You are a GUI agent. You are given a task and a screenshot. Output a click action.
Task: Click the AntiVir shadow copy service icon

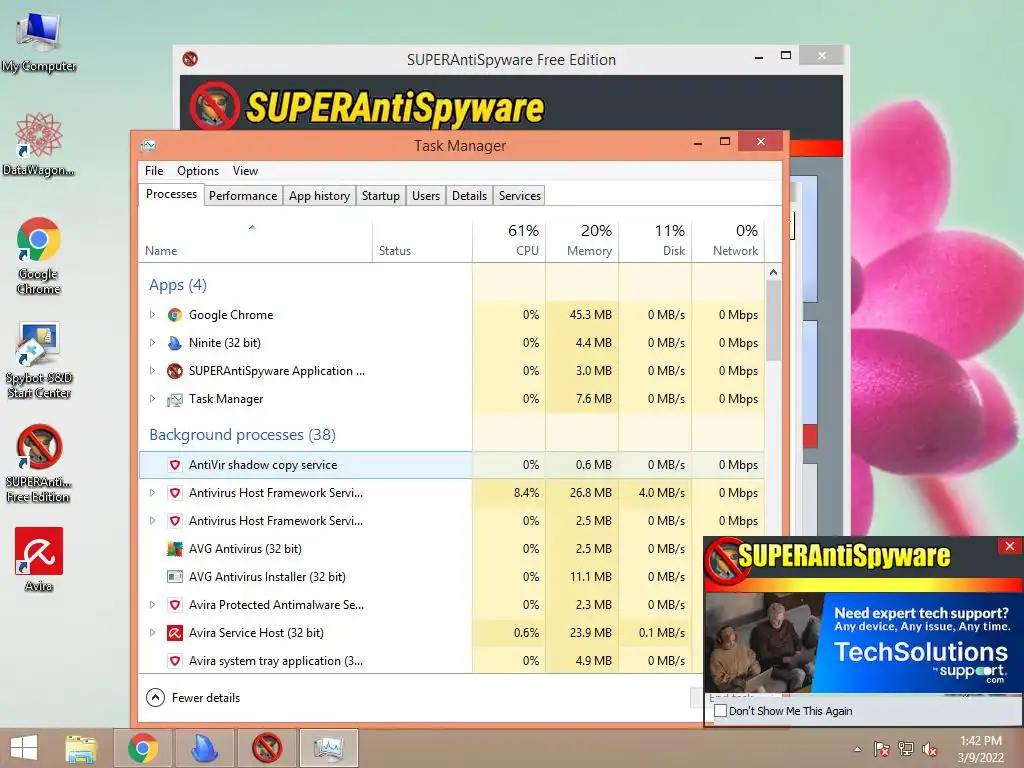pyautogui.click(x=174, y=465)
